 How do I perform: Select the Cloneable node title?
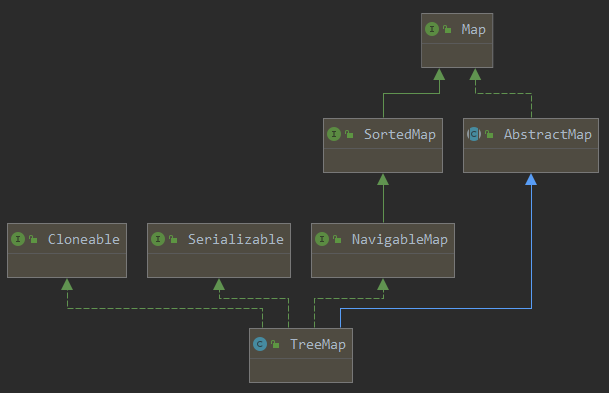84,239
